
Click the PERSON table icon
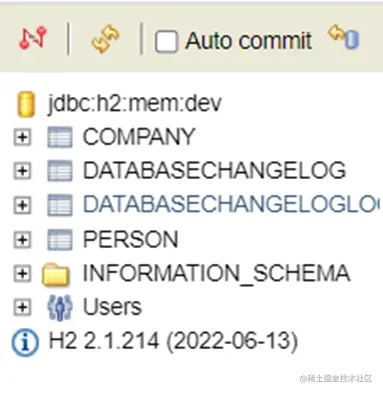[60, 239]
